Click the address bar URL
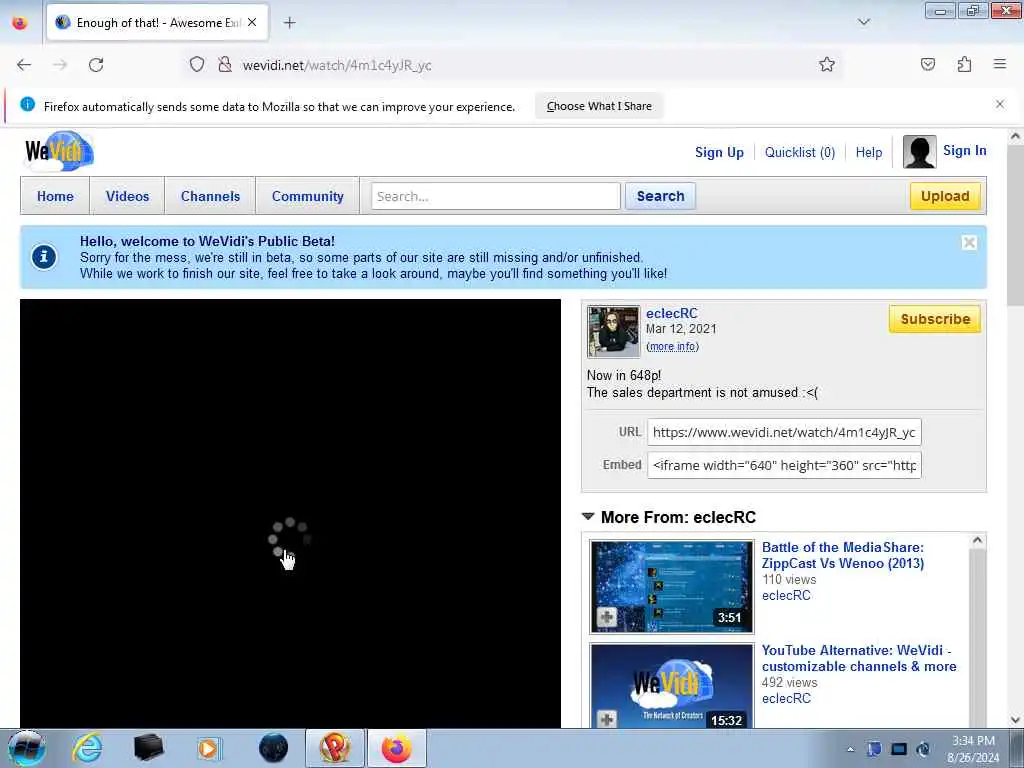The width and height of the screenshot is (1024, 768). click(337, 65)
